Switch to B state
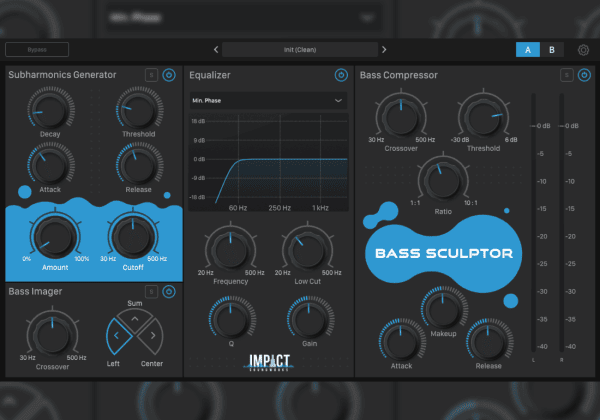This screenshot has width=600, height=420. tap(552, 50)
